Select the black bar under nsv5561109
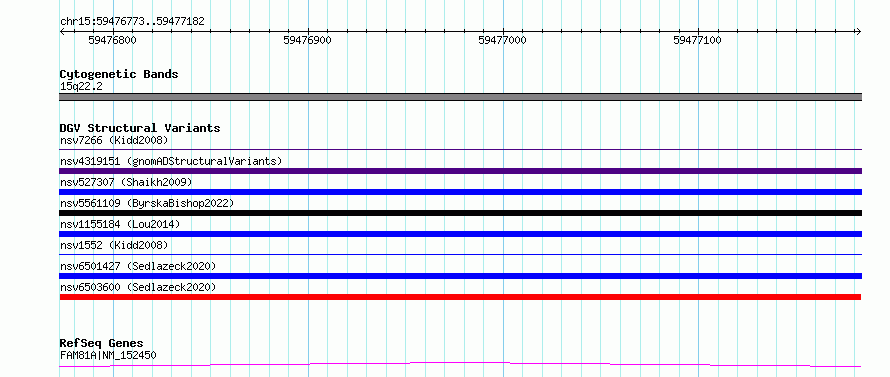 (460, 213)
